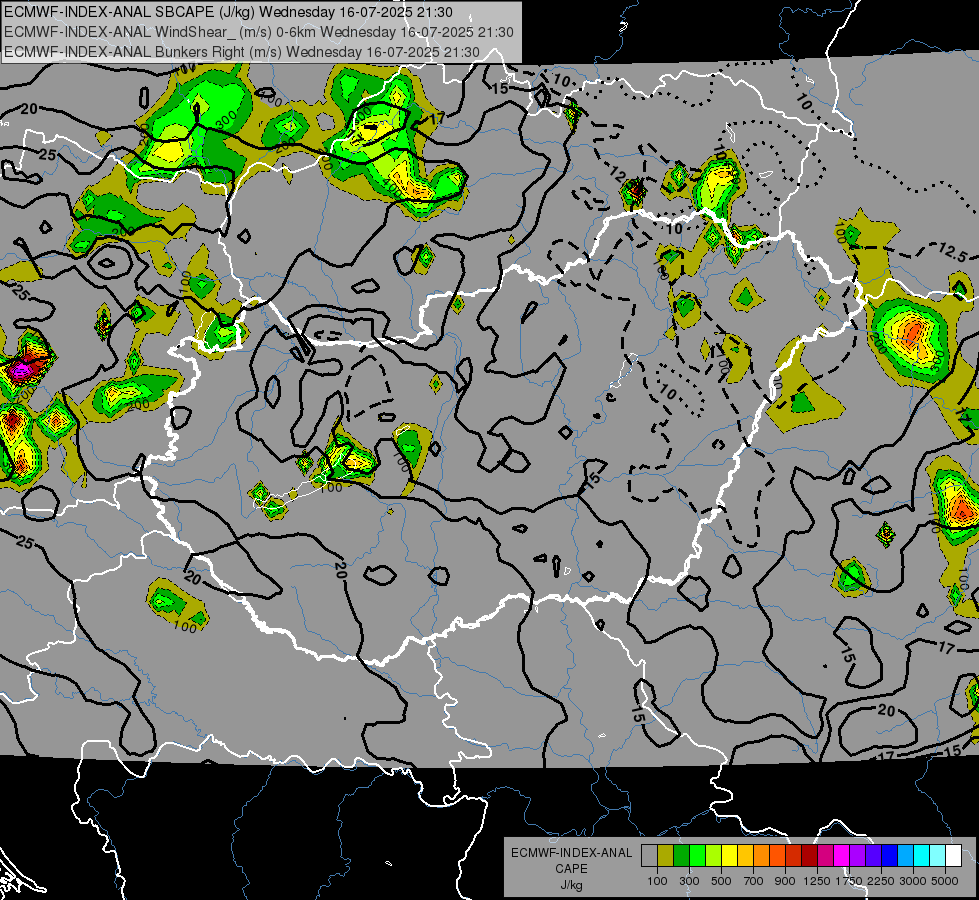Click the Bunkers Right header line
979x900 pixels.
pyautogui.click(x=242, y=52)
